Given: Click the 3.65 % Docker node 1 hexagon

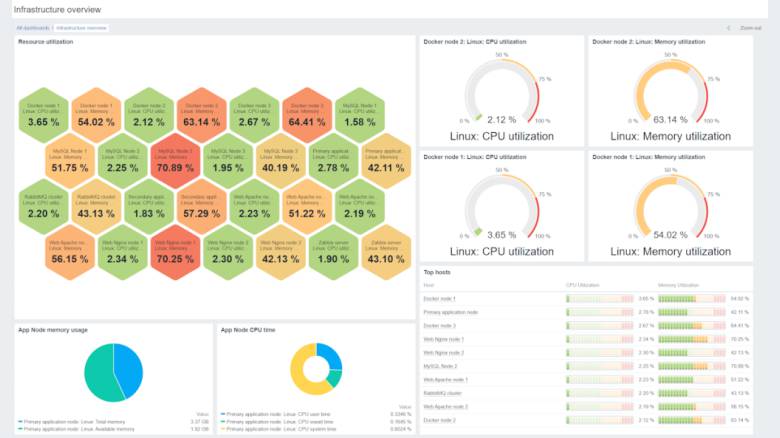Looking at the screenshot, I should 44,117.
